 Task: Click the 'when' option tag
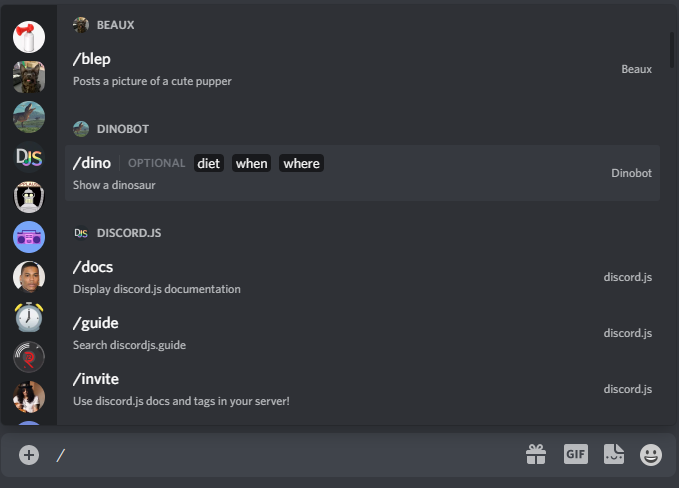pos(251,163)
